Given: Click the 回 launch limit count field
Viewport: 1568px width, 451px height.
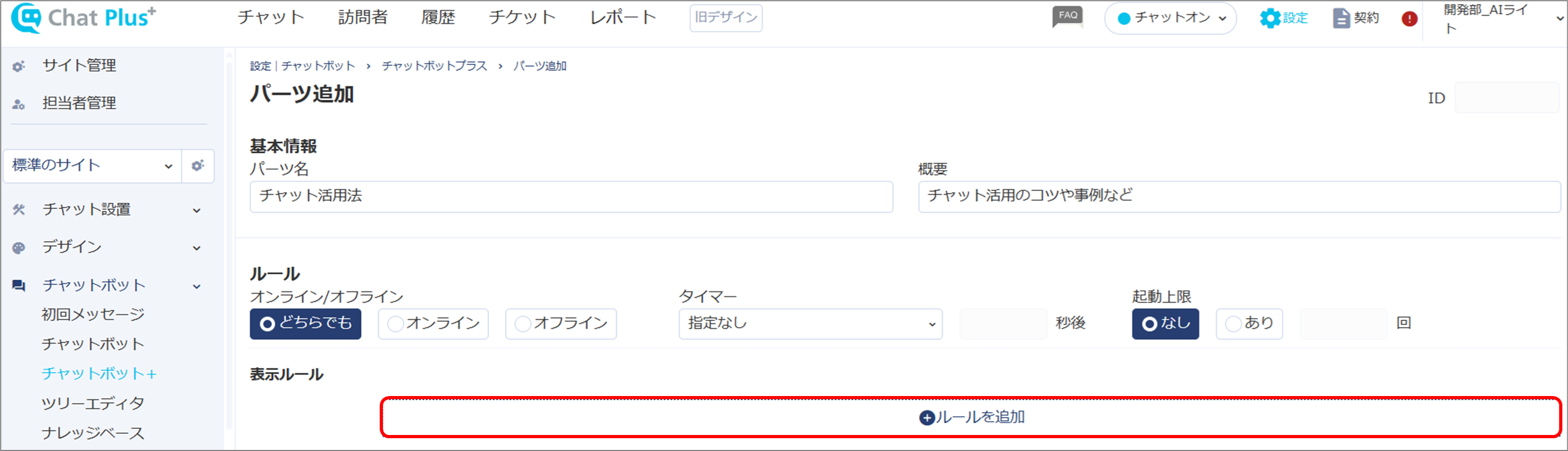Looking at the screenshot, I should pos(1343,323).
